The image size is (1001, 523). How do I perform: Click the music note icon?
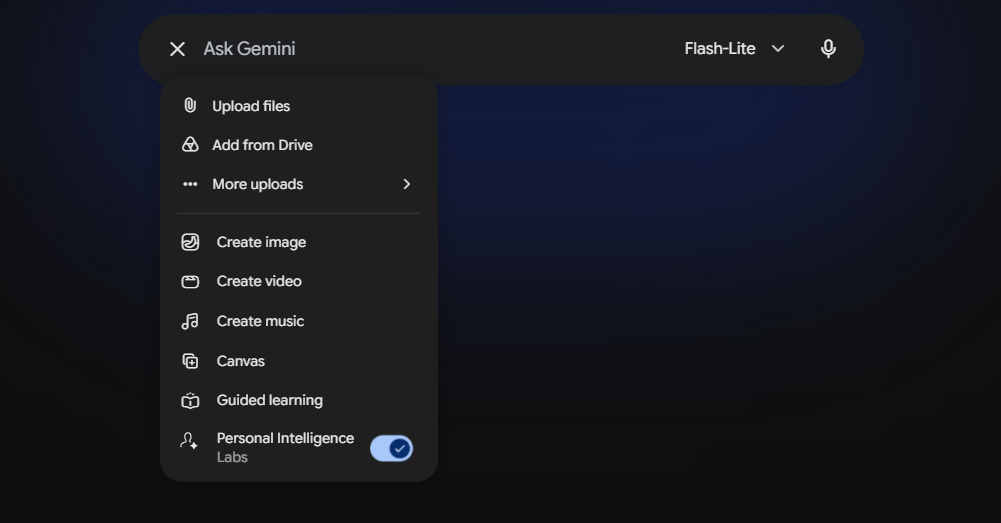(190, 321)
